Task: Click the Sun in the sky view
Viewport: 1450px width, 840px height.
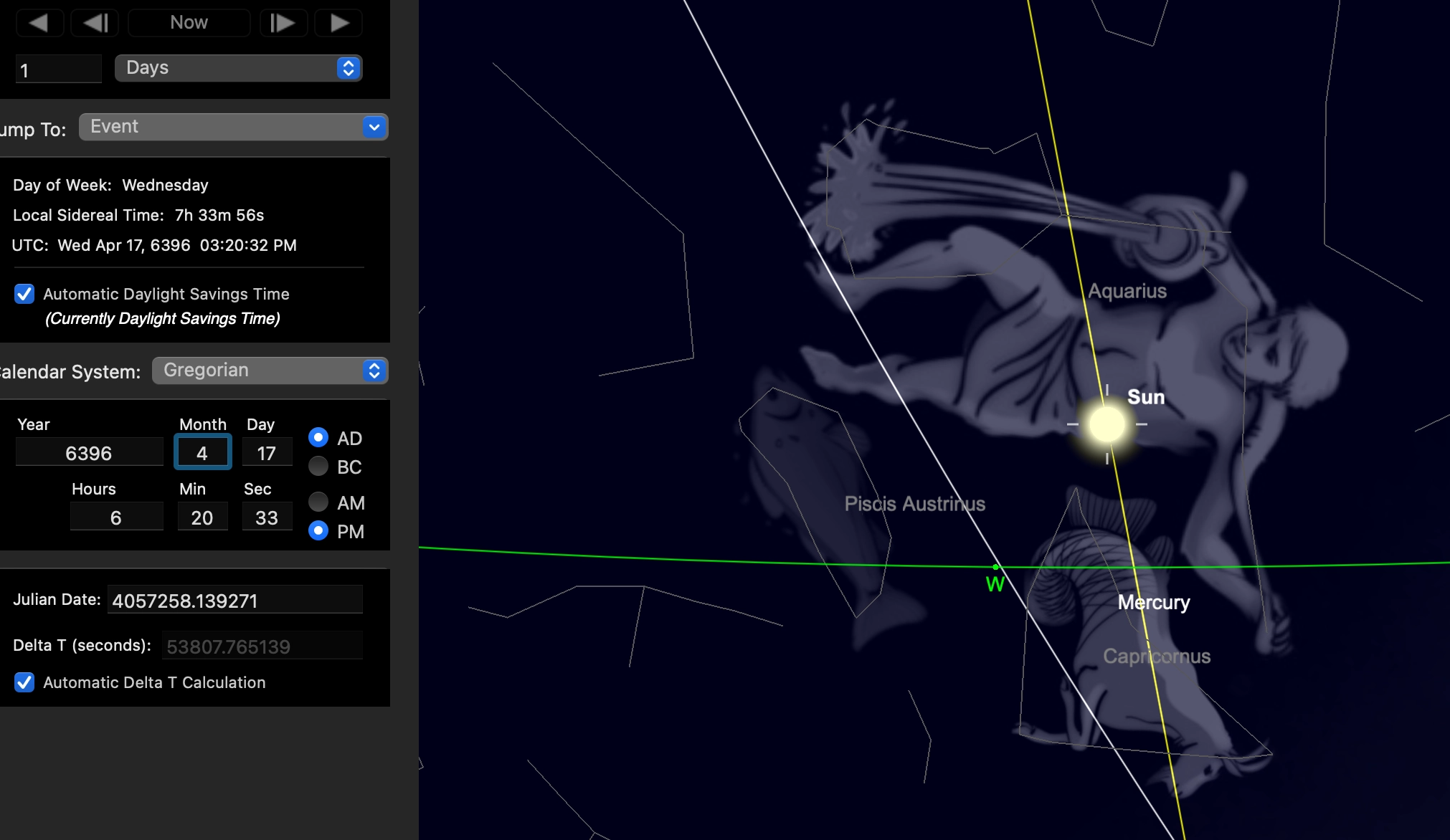Action: tap(1107, 424)
